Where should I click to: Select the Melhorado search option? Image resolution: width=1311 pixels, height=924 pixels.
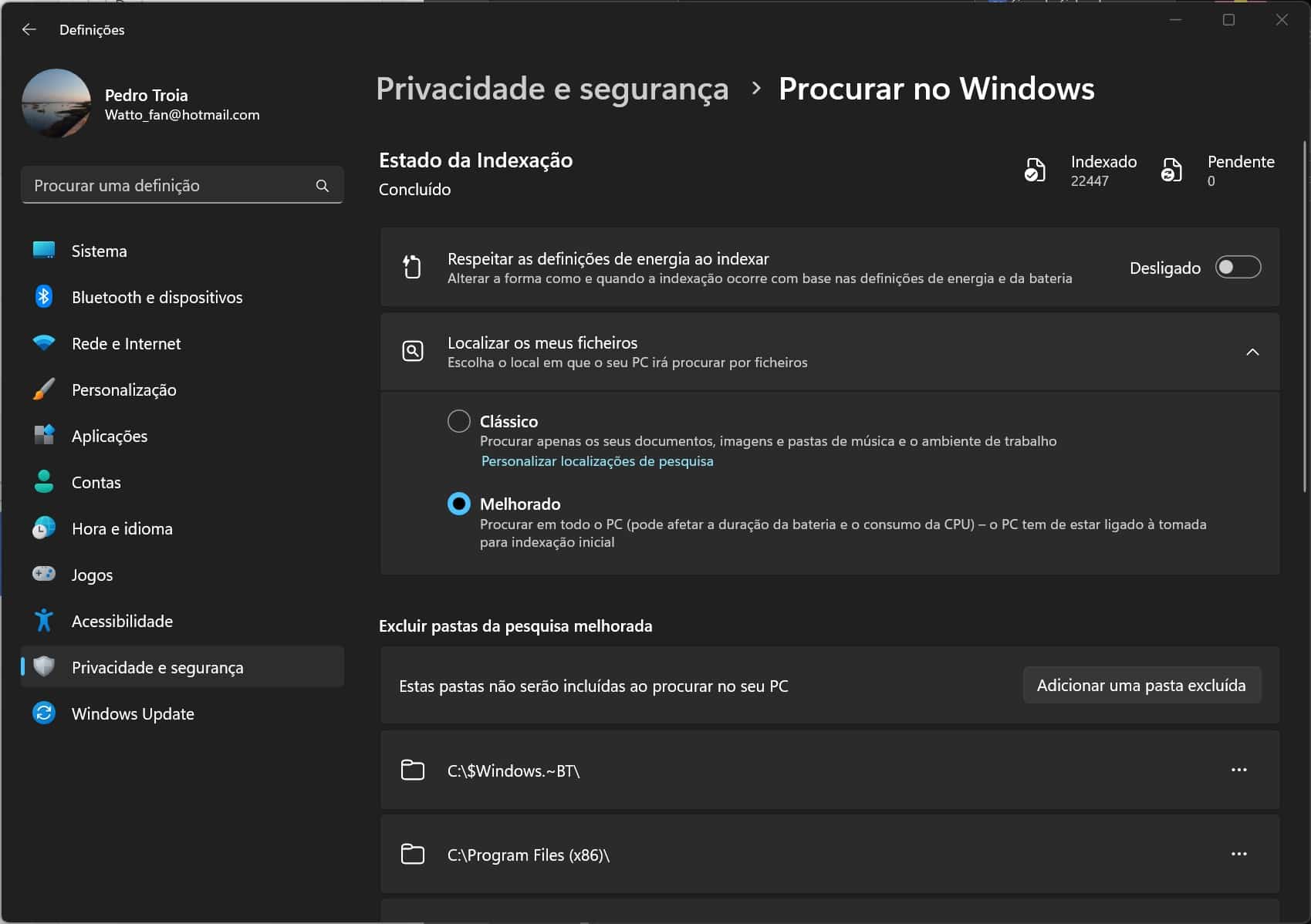pos(459,504)
